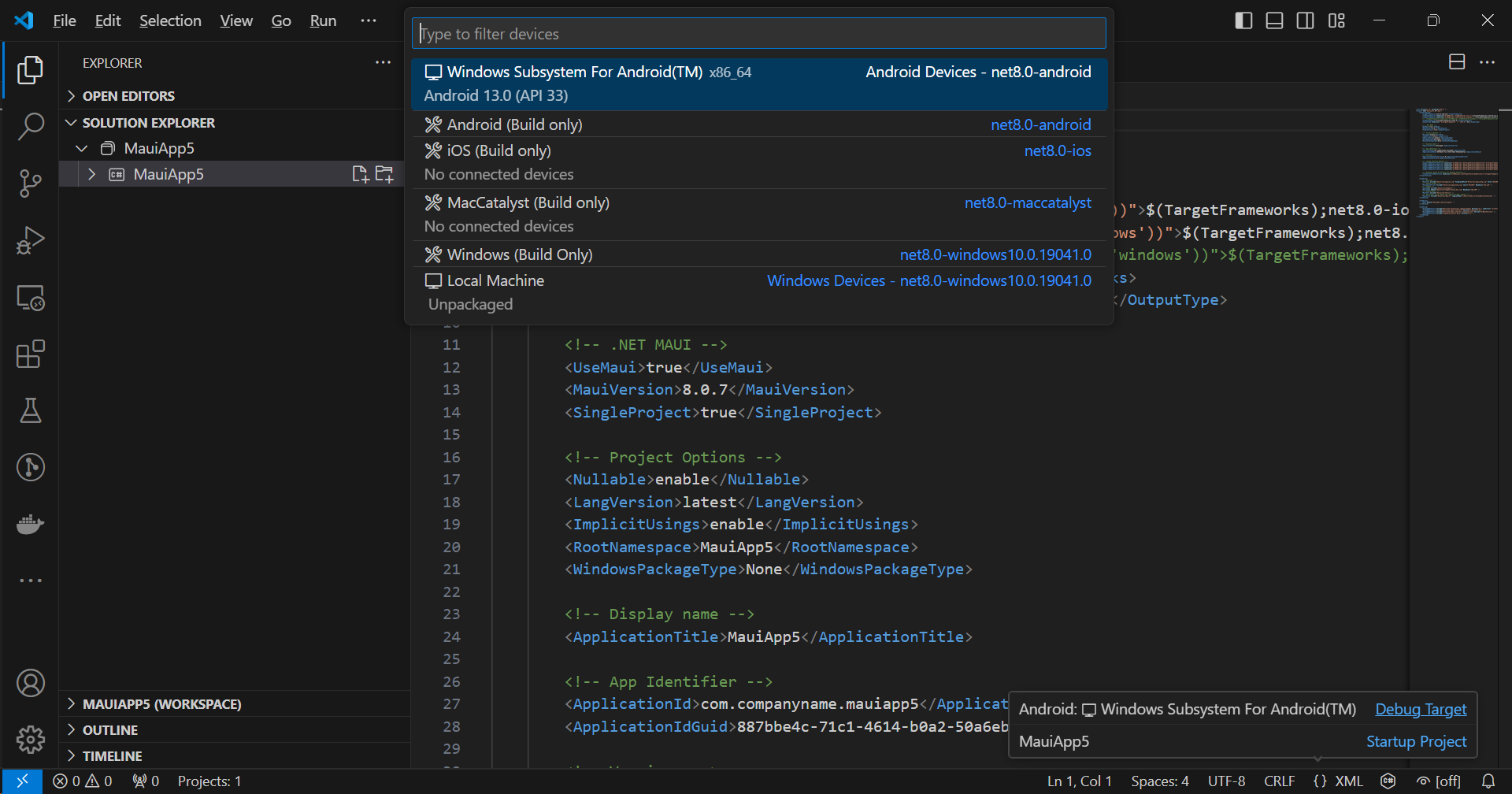The image size is (1512, 794).
Task: Open the Source Control view
Action: pyautogui.click(x=30, y=183)
